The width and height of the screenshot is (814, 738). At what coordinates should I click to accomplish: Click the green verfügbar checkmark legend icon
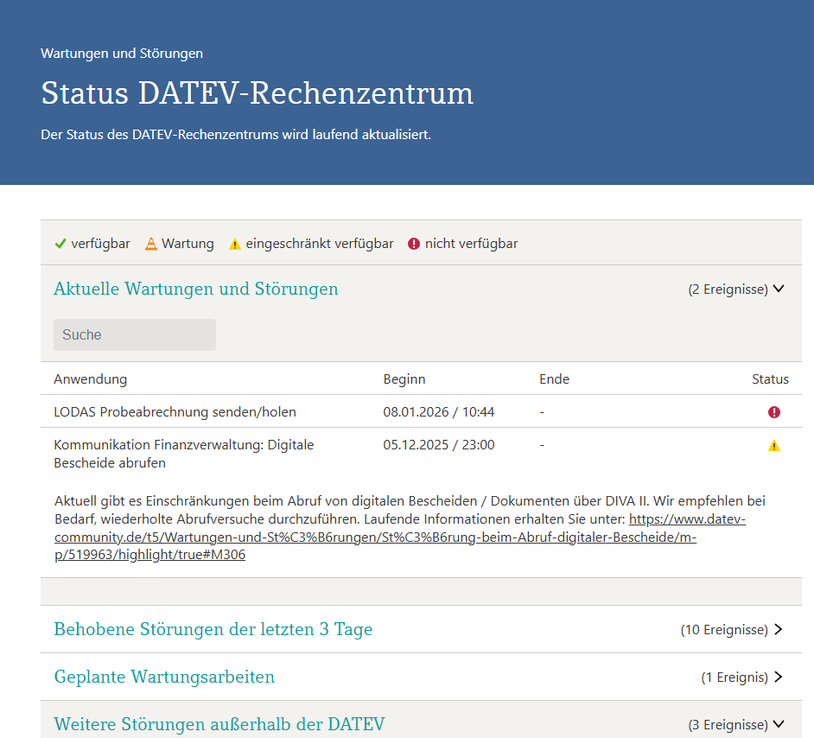[60, 243]
